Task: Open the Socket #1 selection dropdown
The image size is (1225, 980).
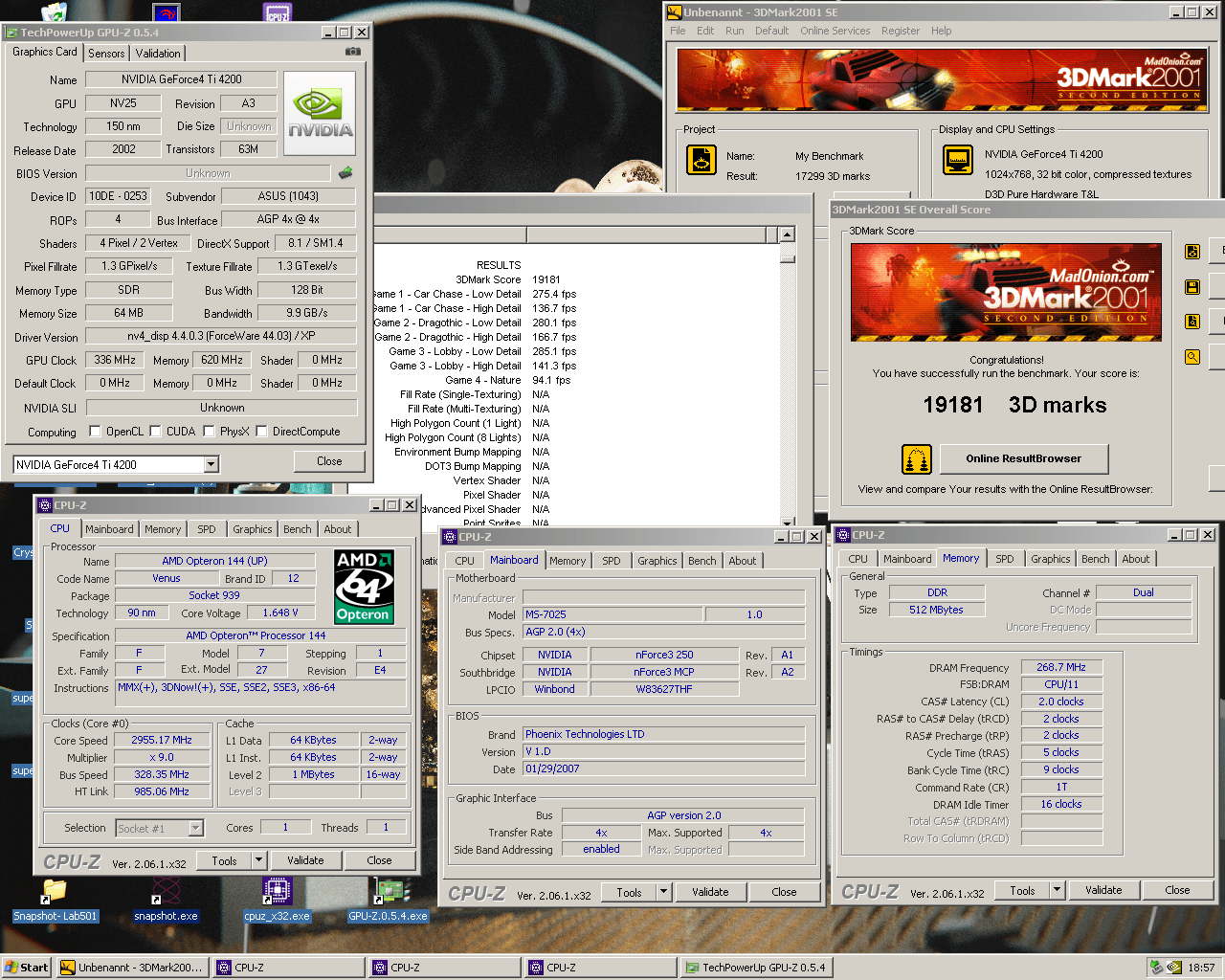Action: pyautogui.click(x=195, y=829)
